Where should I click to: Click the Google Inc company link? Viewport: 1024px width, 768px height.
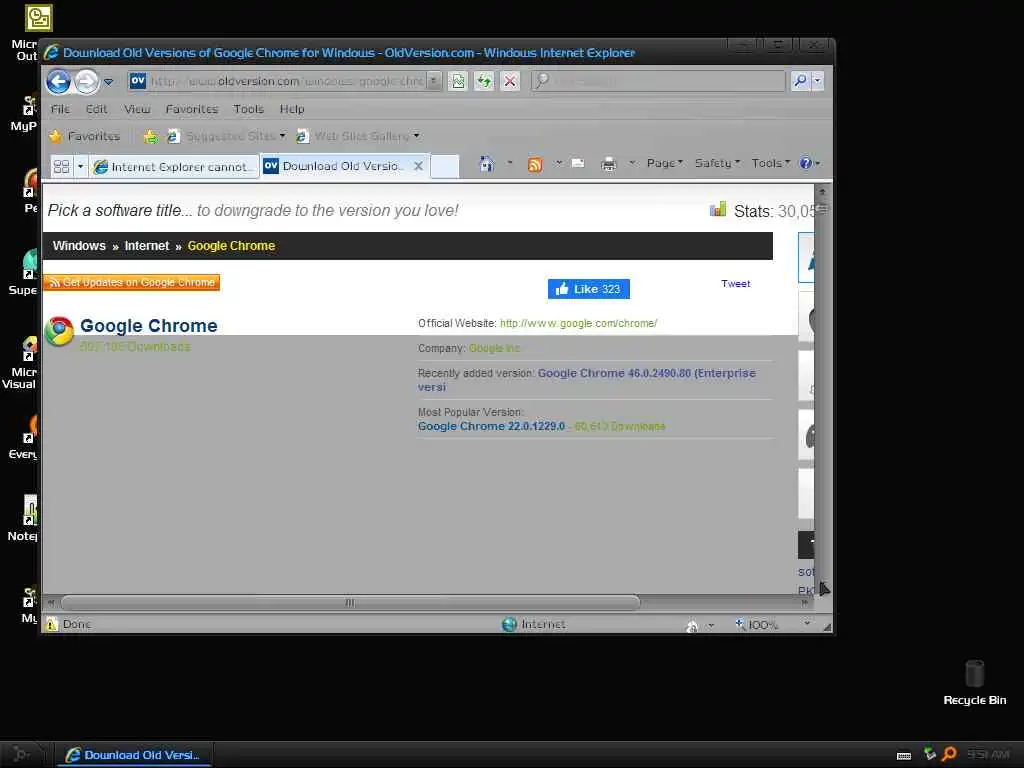click(494, 348)
